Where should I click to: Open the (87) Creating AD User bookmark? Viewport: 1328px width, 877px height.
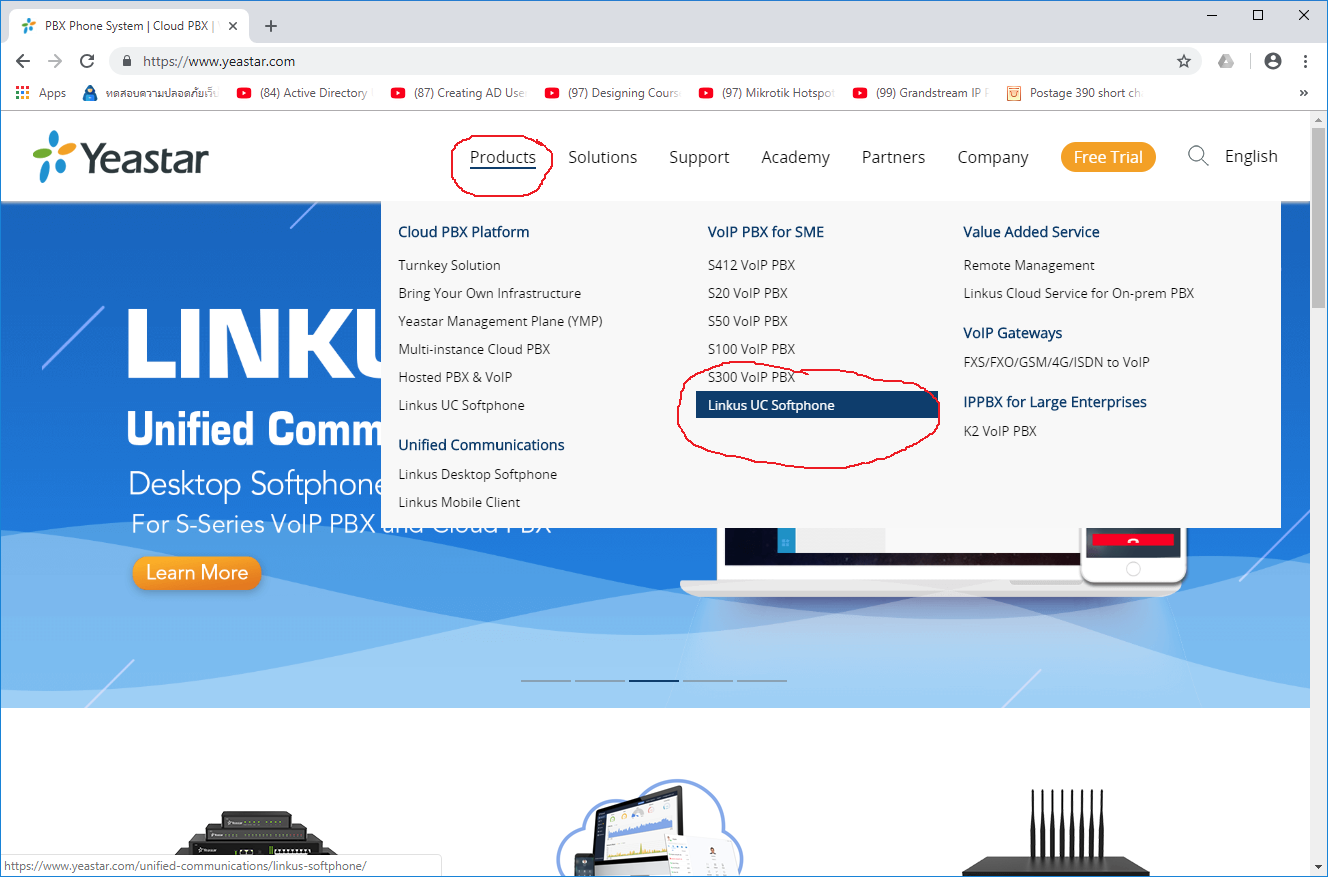(x=458, y=93)
